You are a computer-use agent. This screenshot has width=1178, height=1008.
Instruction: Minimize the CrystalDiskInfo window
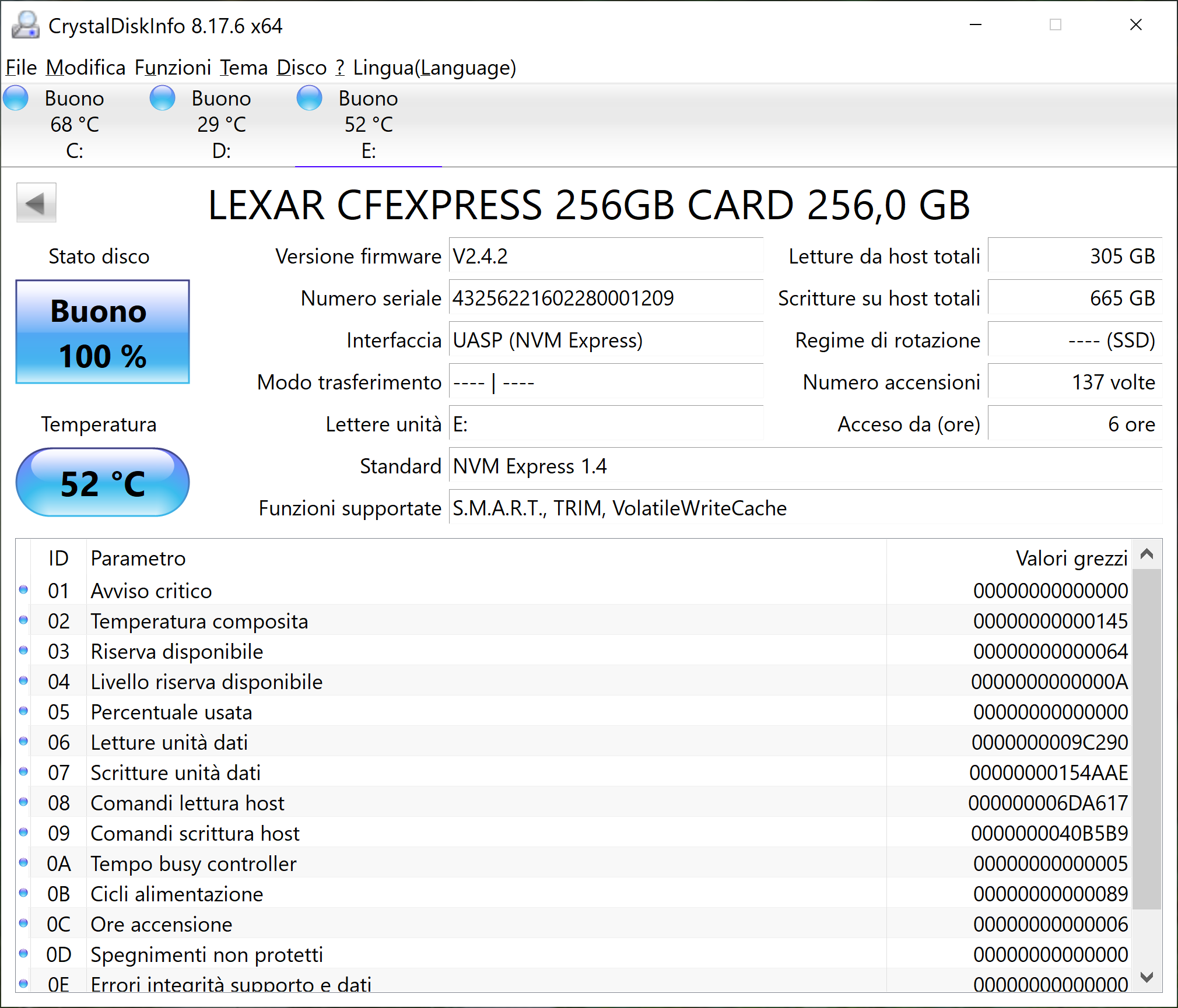[976, 24]
